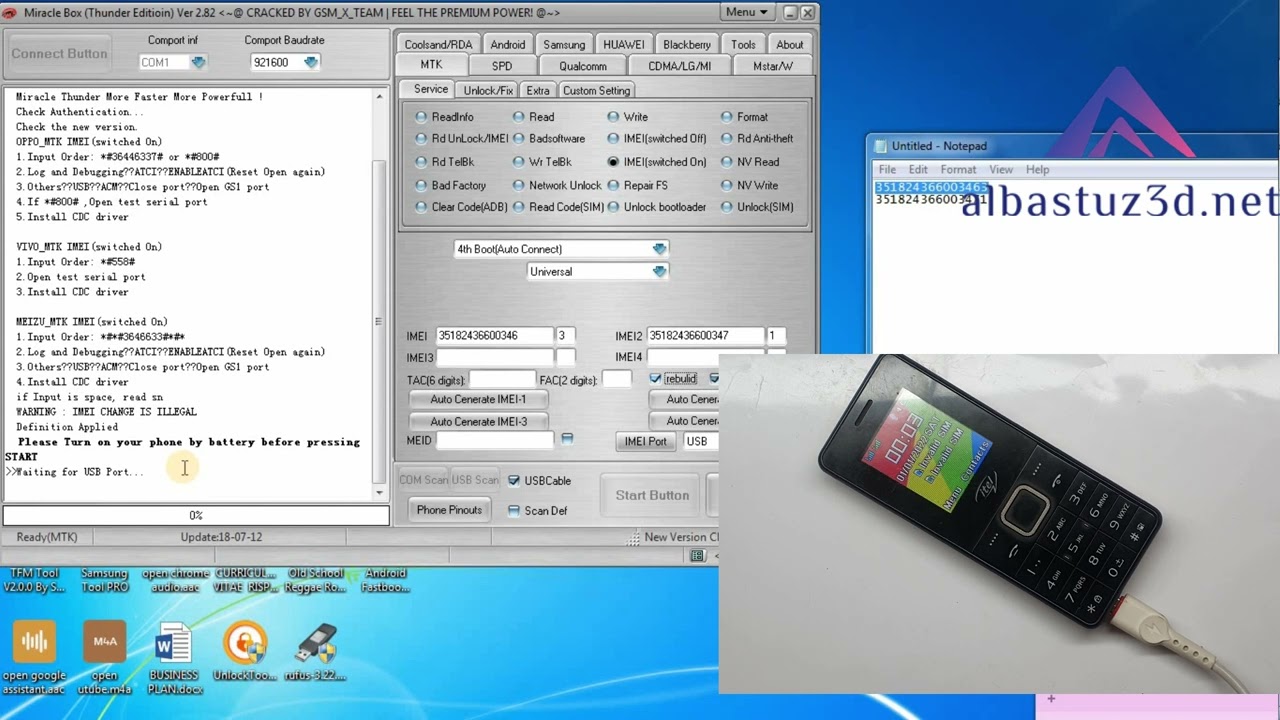This screenshot has width=1280, height=720.
Task: Open the Custom Setting sub-tab
Action: click(596, 90)
